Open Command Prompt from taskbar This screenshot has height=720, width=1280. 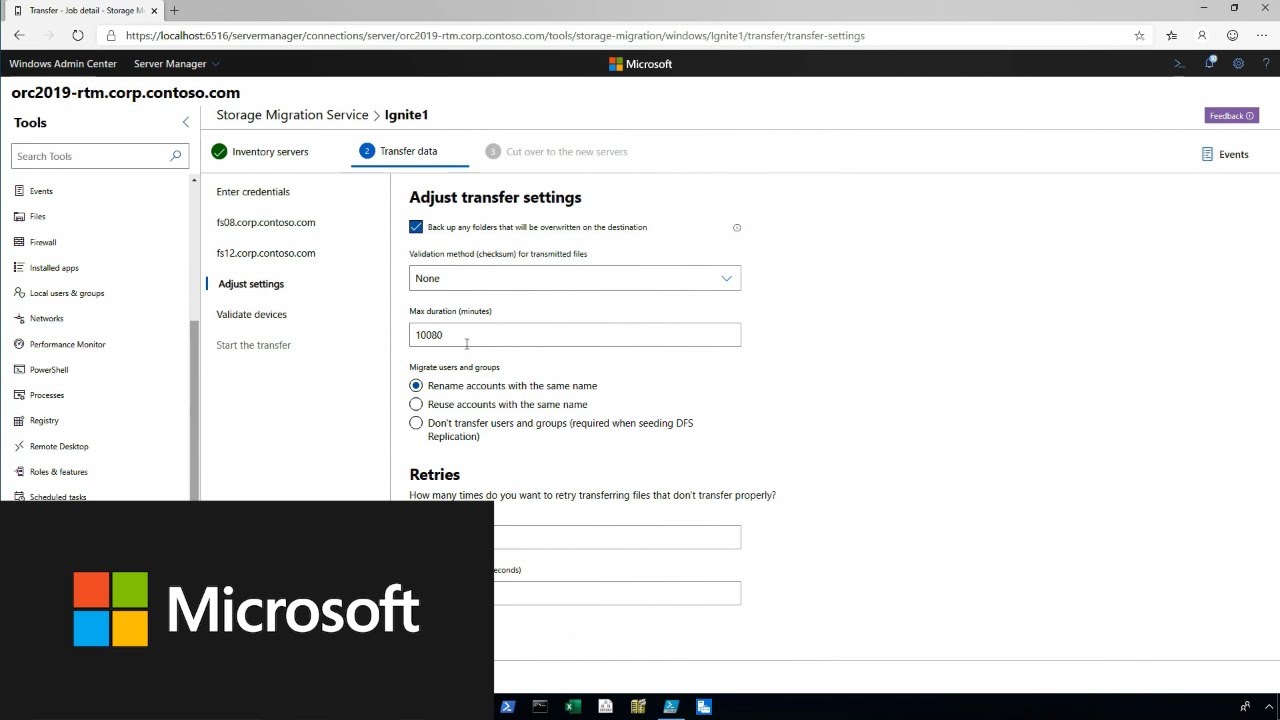540,706
